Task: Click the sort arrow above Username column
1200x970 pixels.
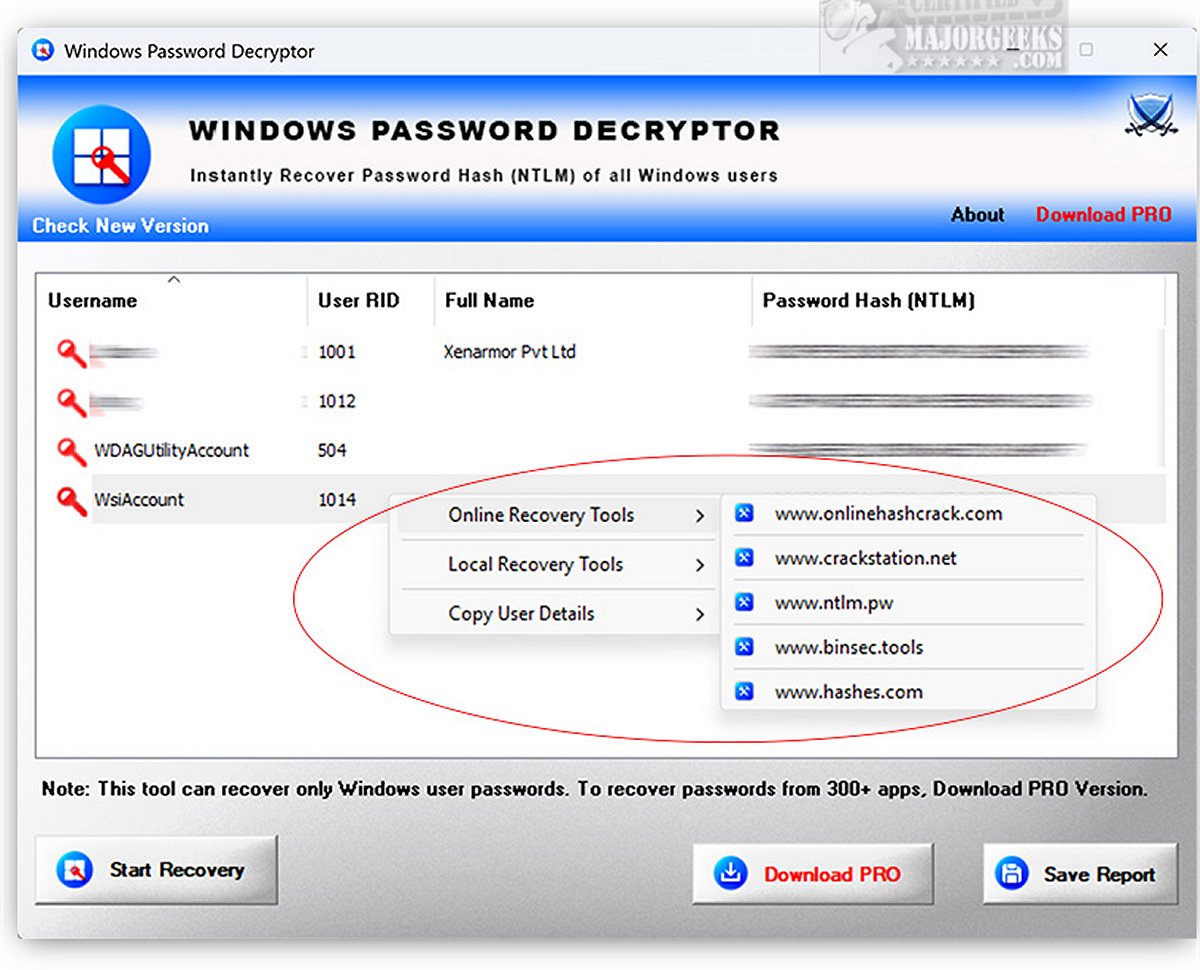Action: tap(173, 280)
